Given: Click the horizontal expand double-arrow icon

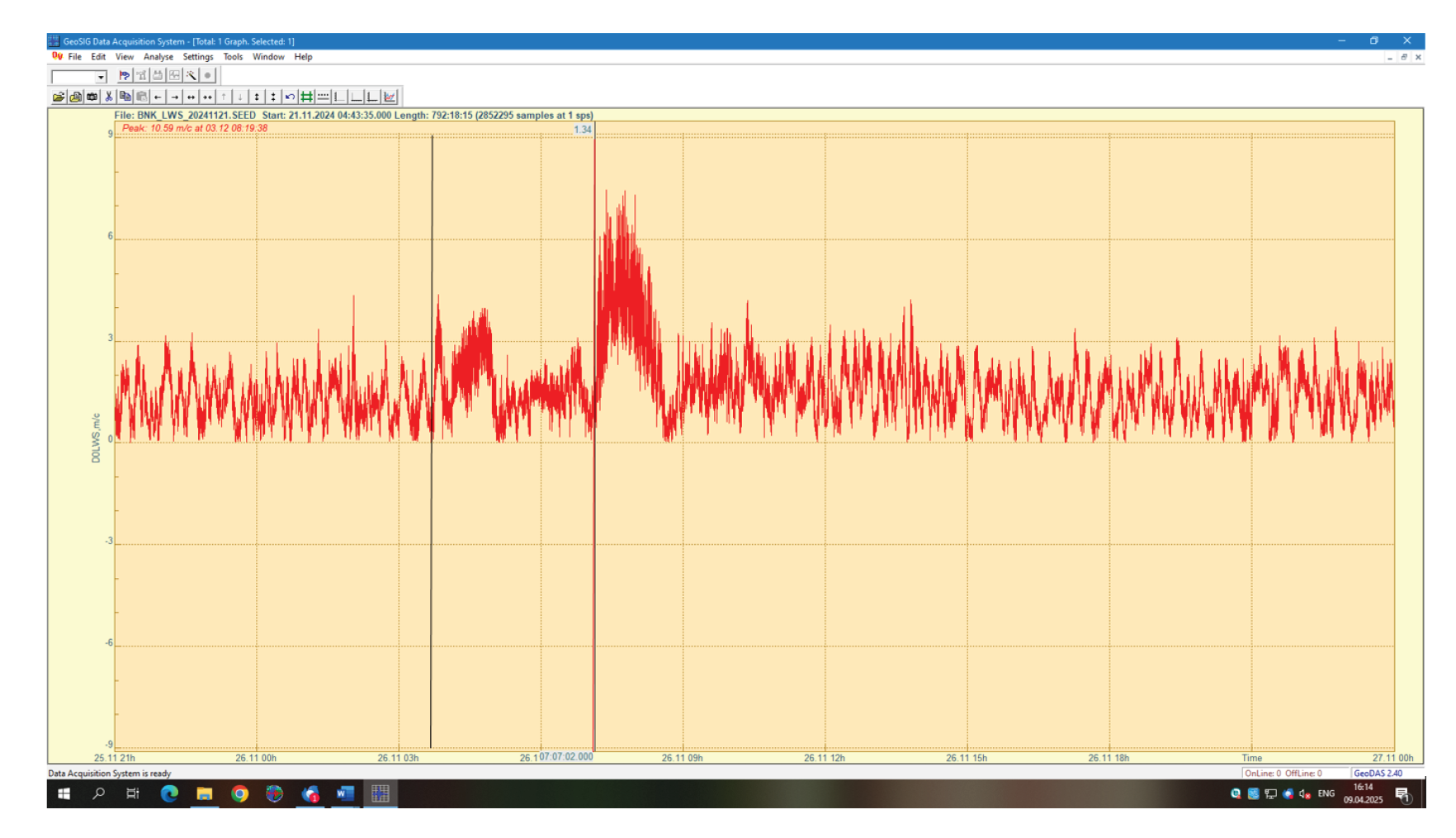Looking at the screenshot, I should point(191,97).
